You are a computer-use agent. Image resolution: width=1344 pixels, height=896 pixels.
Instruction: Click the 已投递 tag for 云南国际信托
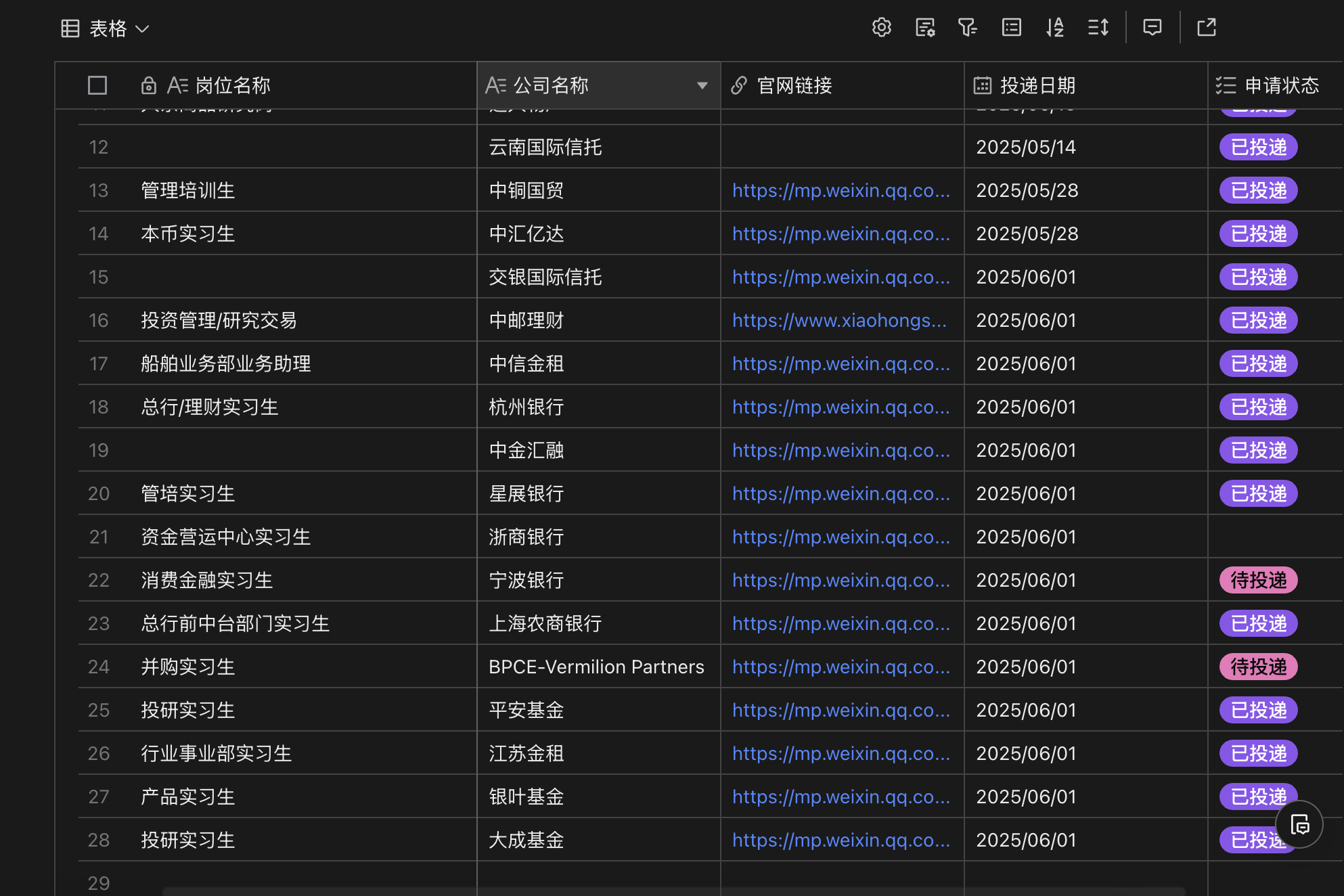(1258, 147)
